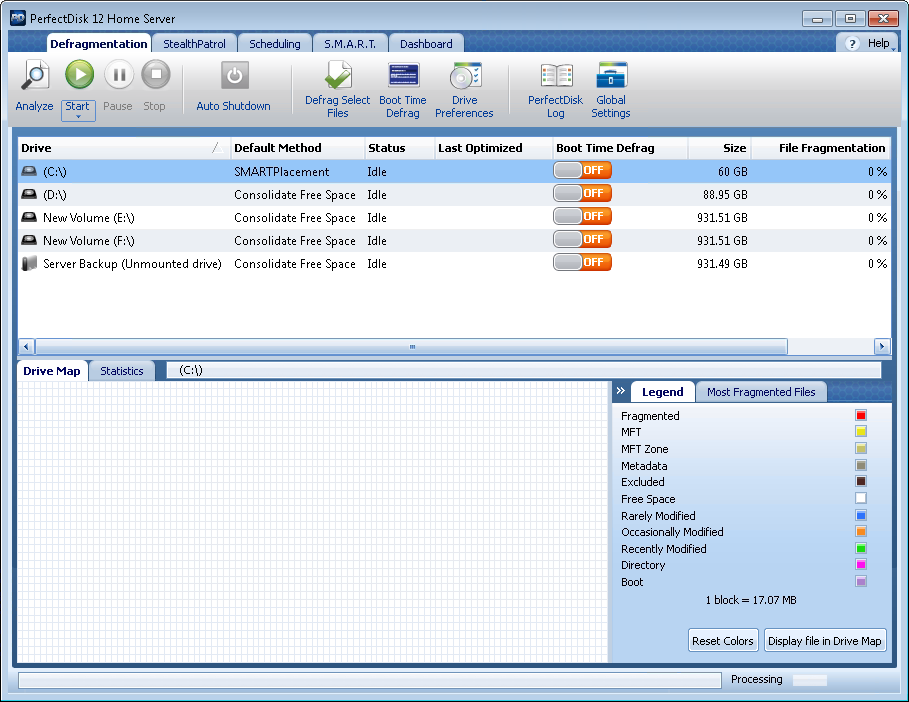Click the MFT yellow color swatch
The image size is (909, 702).
[x=861, y=431]
